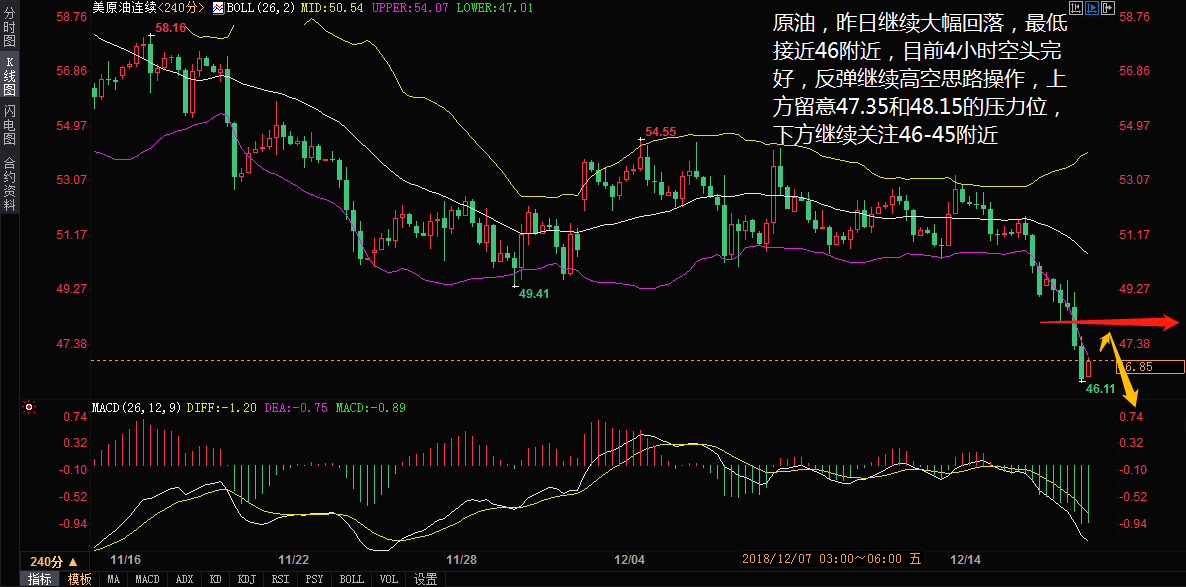
Task: Open the 闪电图 sidebar view
Action: (10, 126)
